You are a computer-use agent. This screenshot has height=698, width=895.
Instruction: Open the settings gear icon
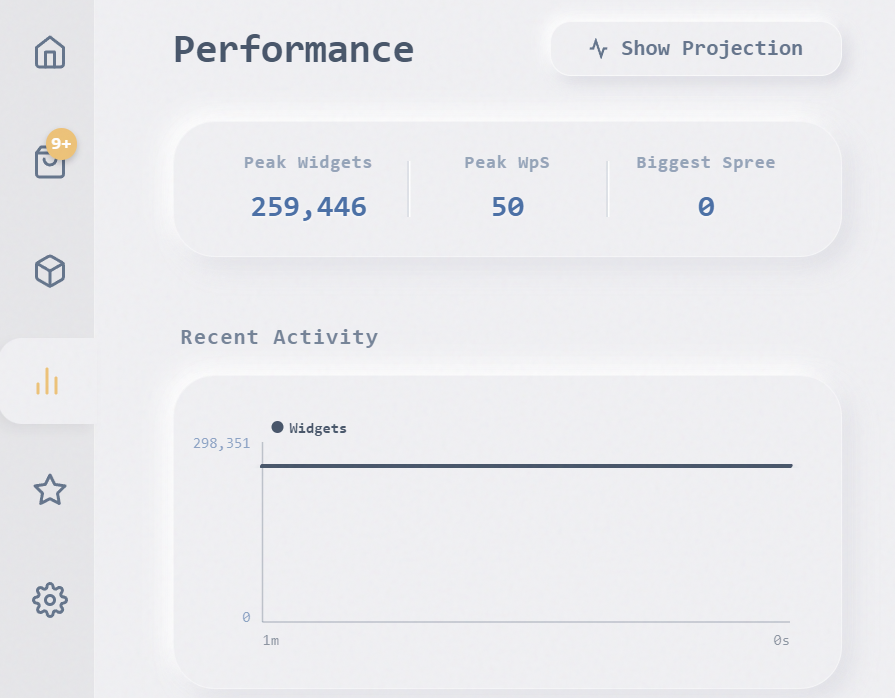click(x=50, y=600)
